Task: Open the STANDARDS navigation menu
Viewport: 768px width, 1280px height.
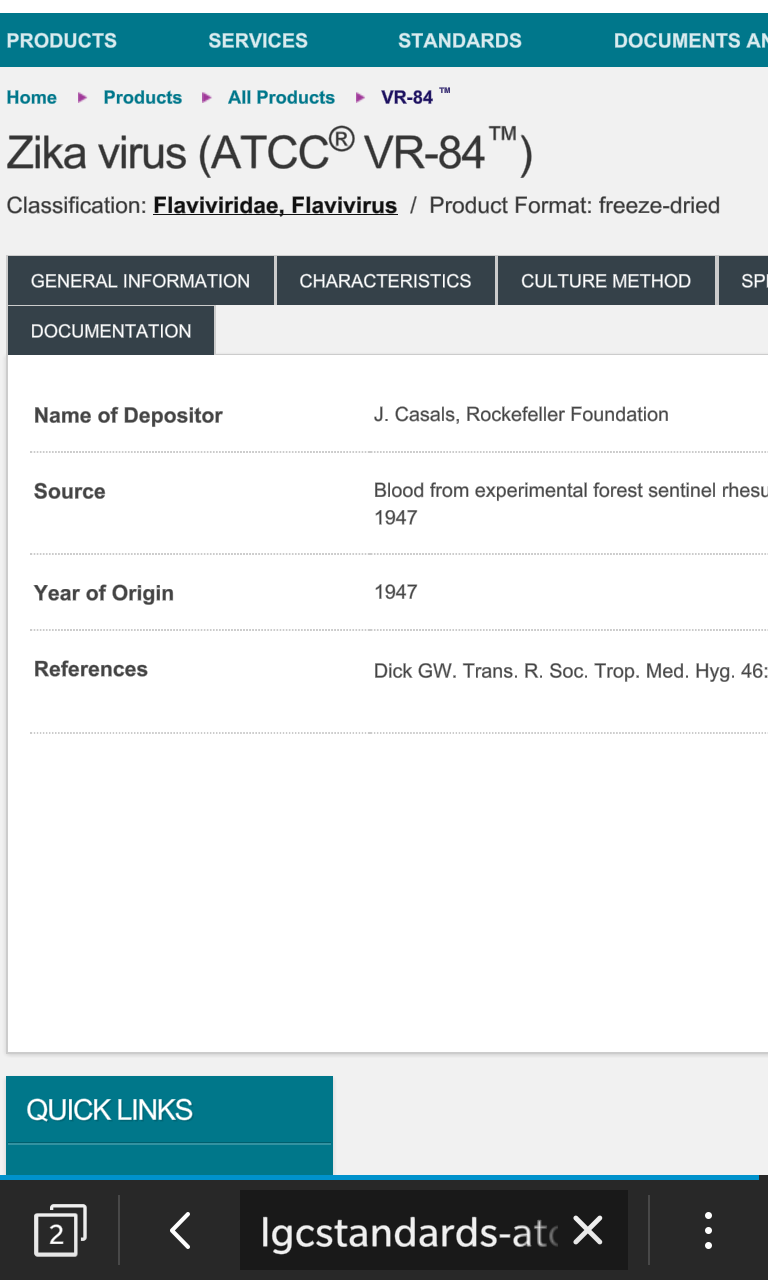Action: coord(460,41)
